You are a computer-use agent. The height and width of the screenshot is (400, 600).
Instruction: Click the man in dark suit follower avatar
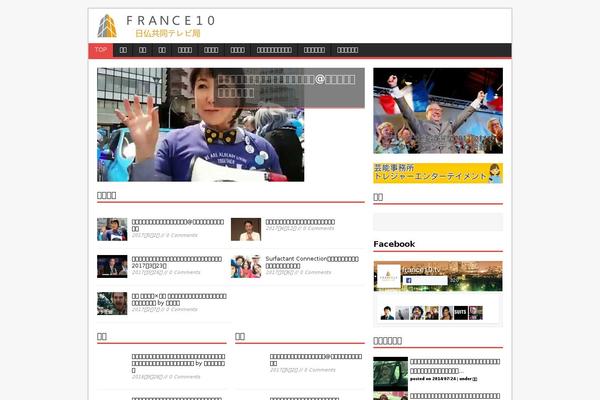[x=387, y=313]
